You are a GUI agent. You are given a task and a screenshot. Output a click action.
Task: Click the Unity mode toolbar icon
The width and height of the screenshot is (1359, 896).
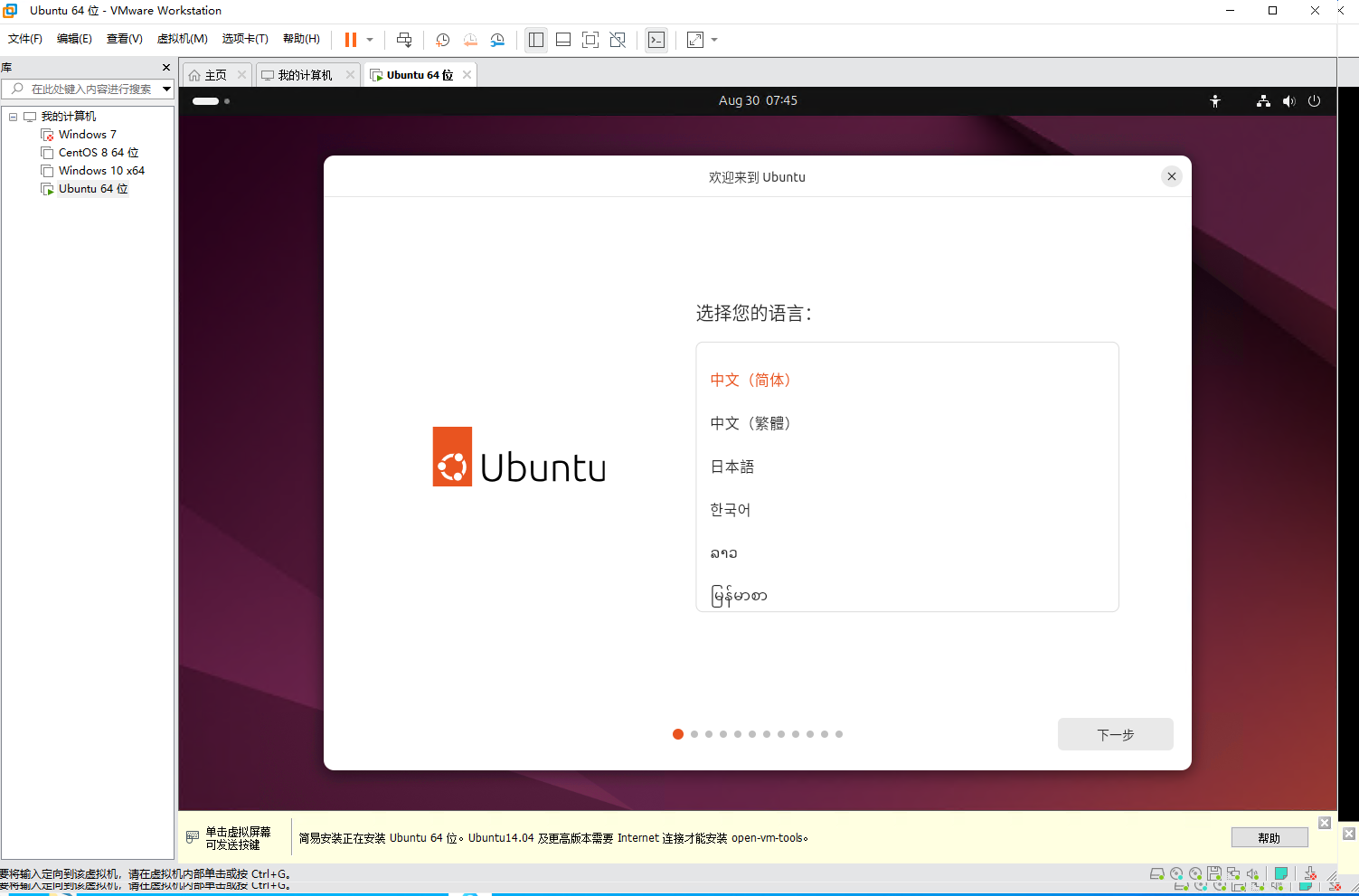618,40
